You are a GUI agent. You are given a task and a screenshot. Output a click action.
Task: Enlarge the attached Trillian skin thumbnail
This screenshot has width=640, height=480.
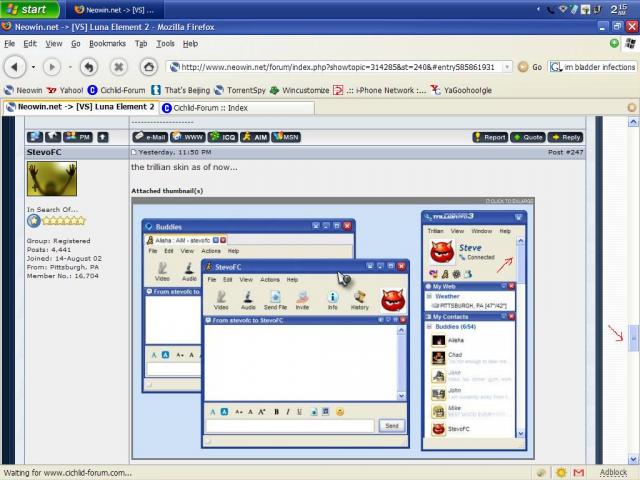(333, 329)
